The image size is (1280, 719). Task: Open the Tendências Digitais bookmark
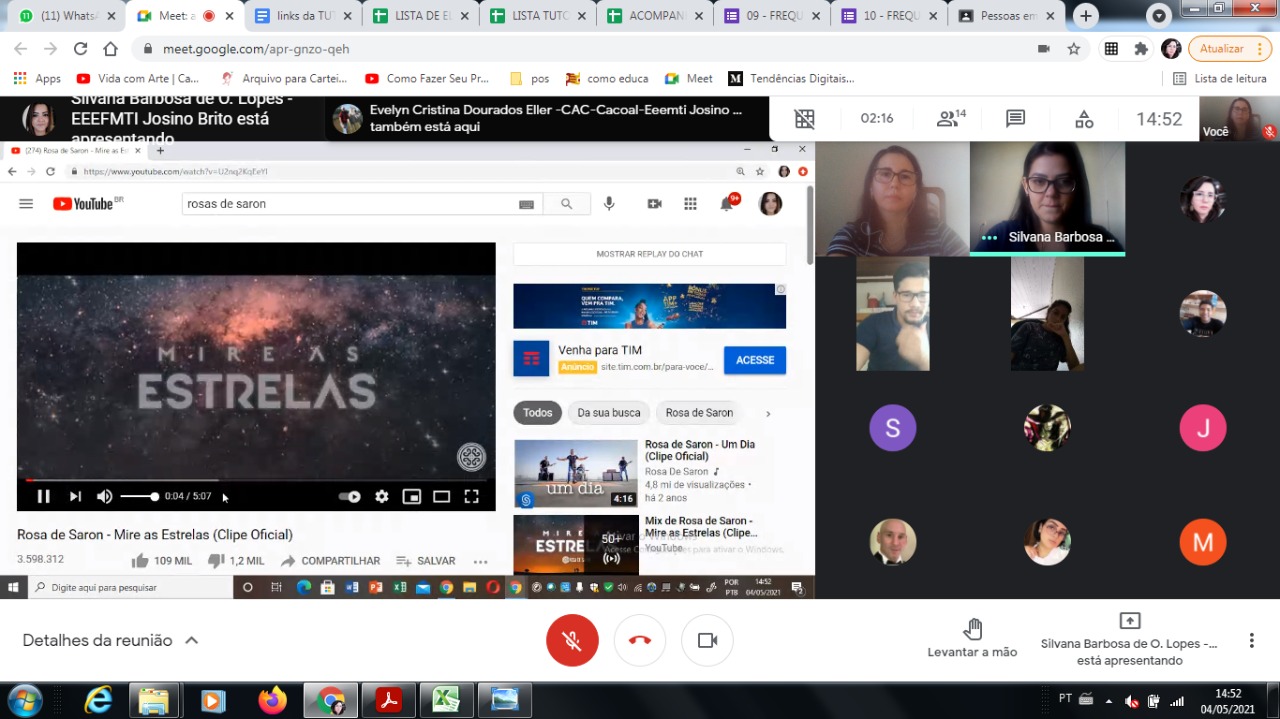click(x=791, y=78)
